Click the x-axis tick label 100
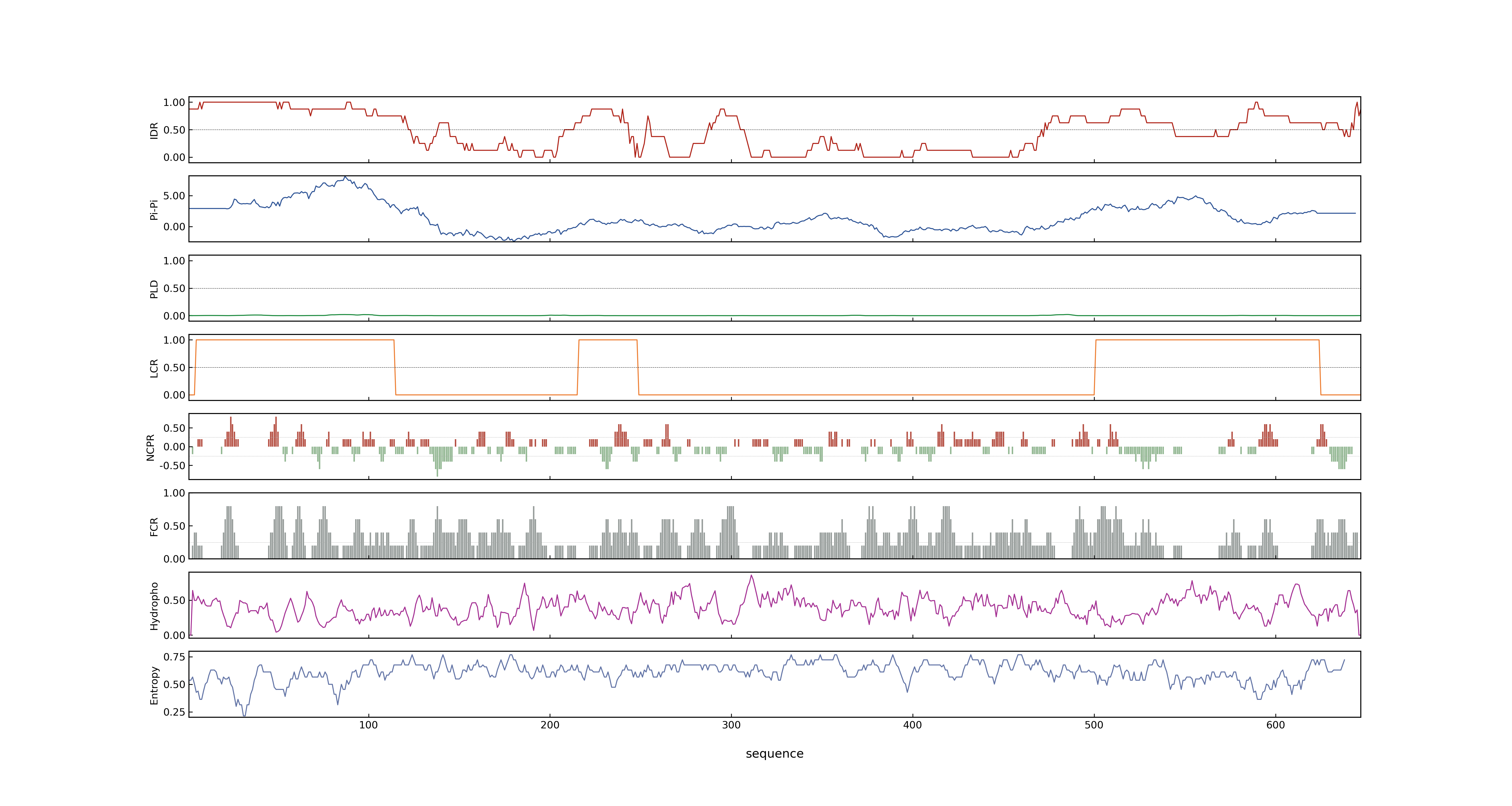The height and width of the screenshot is (806, 1512). (369, 725)
